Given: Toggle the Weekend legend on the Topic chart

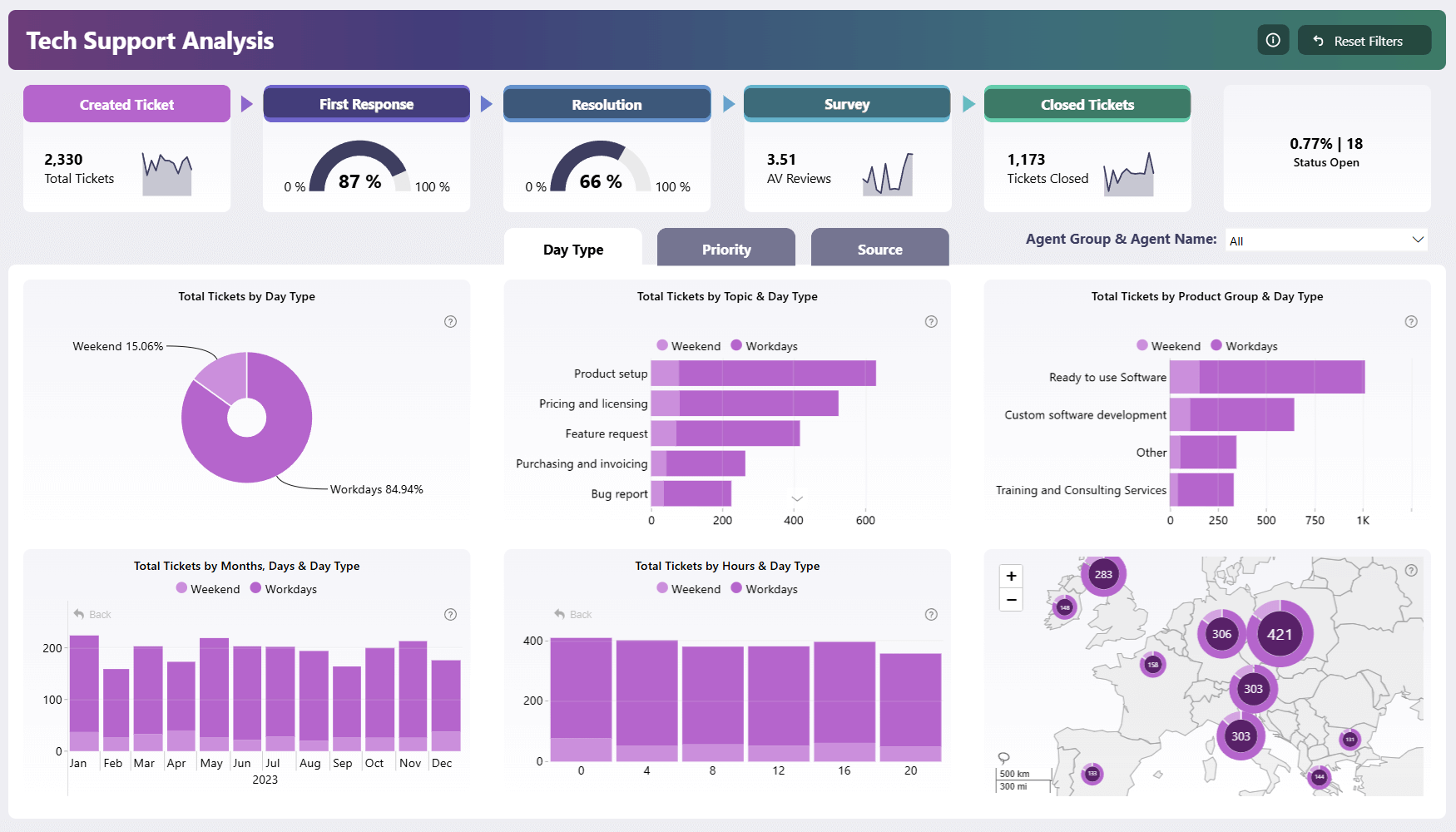Looking at the screenshot, I should point(689,345).
